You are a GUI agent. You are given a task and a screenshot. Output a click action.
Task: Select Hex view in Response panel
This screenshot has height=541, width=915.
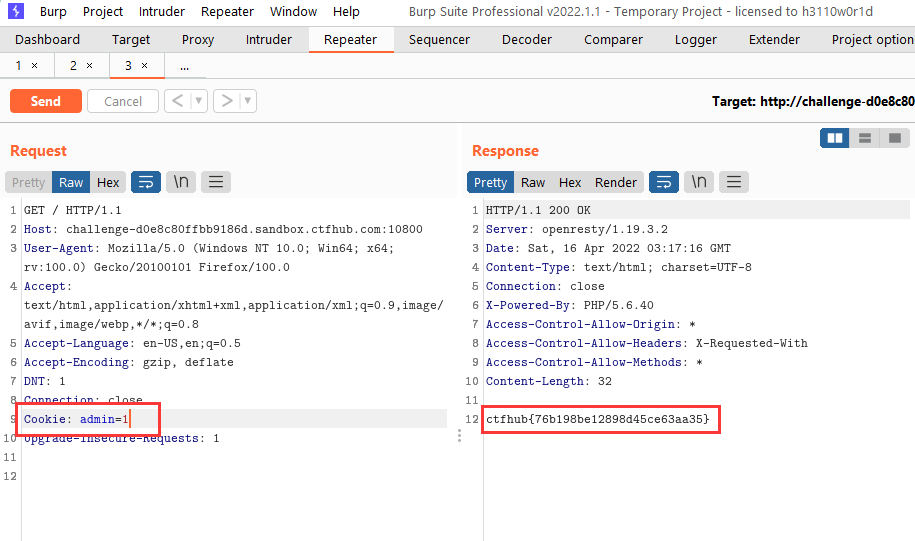[570, 182]
